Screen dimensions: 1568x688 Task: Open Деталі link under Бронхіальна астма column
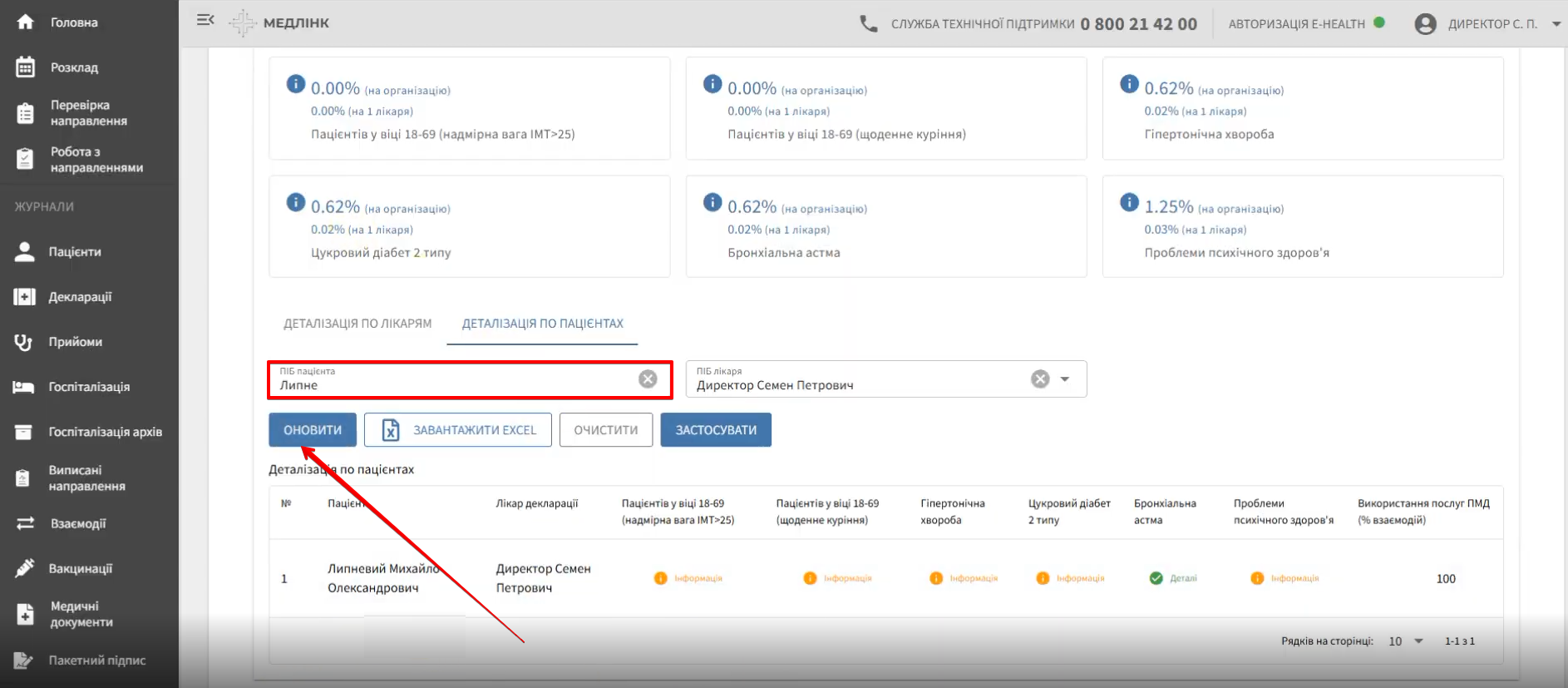pos(1173,578)
